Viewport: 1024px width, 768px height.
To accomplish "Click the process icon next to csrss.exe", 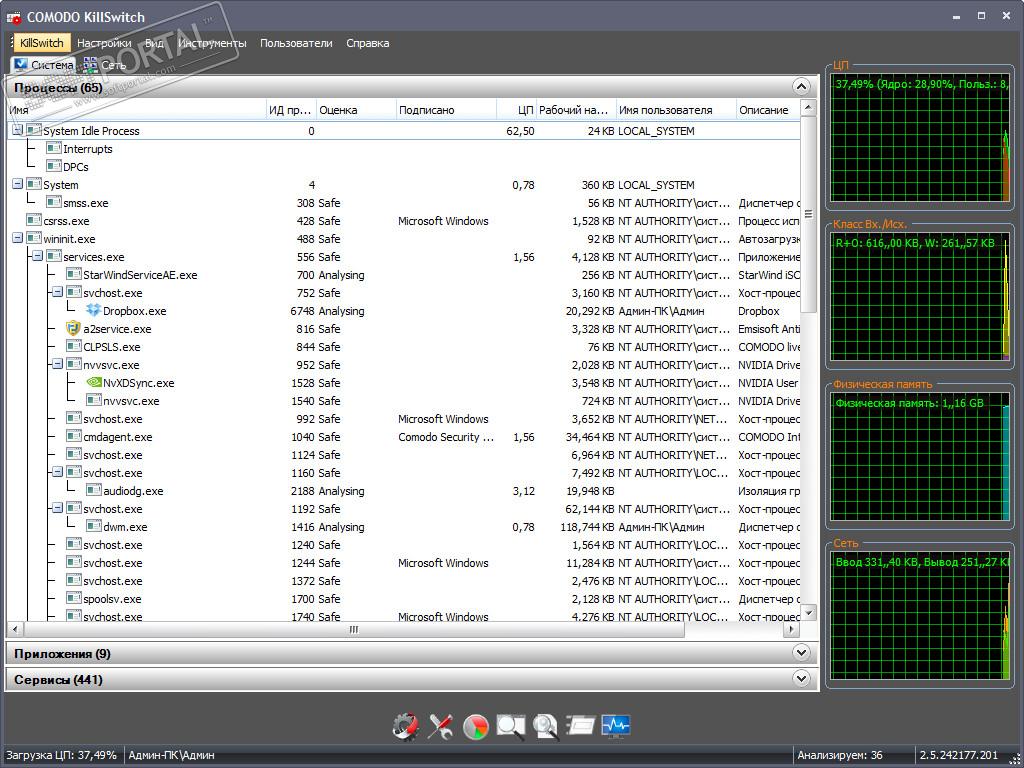I will coord(34,220).
